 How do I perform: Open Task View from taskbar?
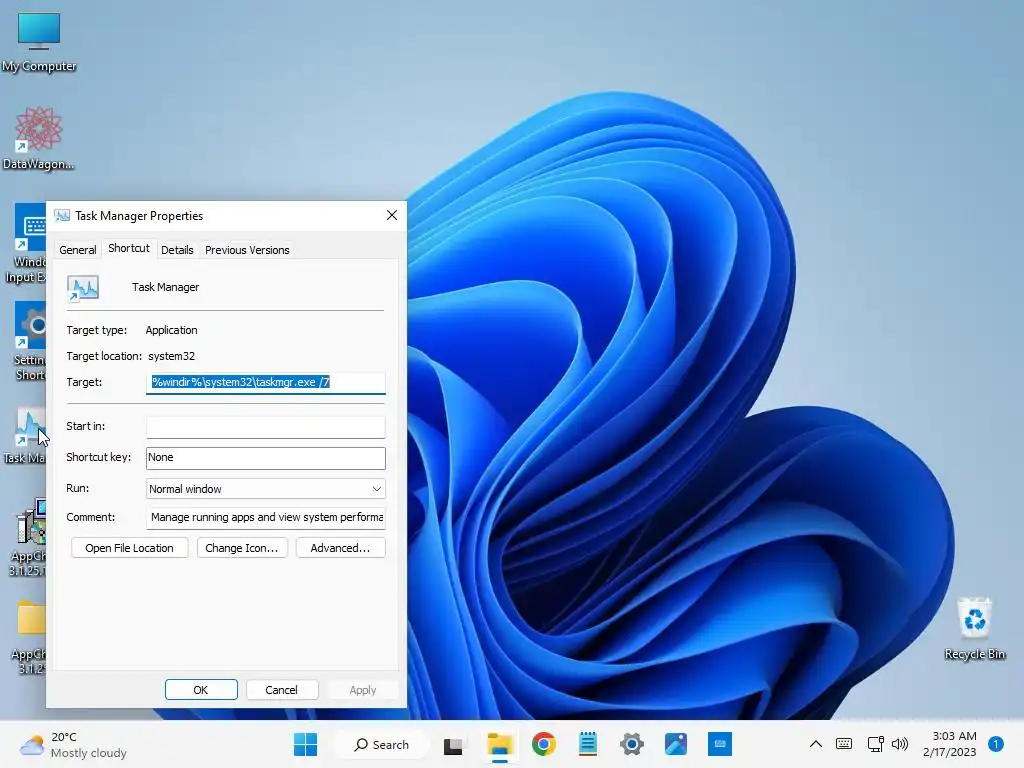coord(453,745)
